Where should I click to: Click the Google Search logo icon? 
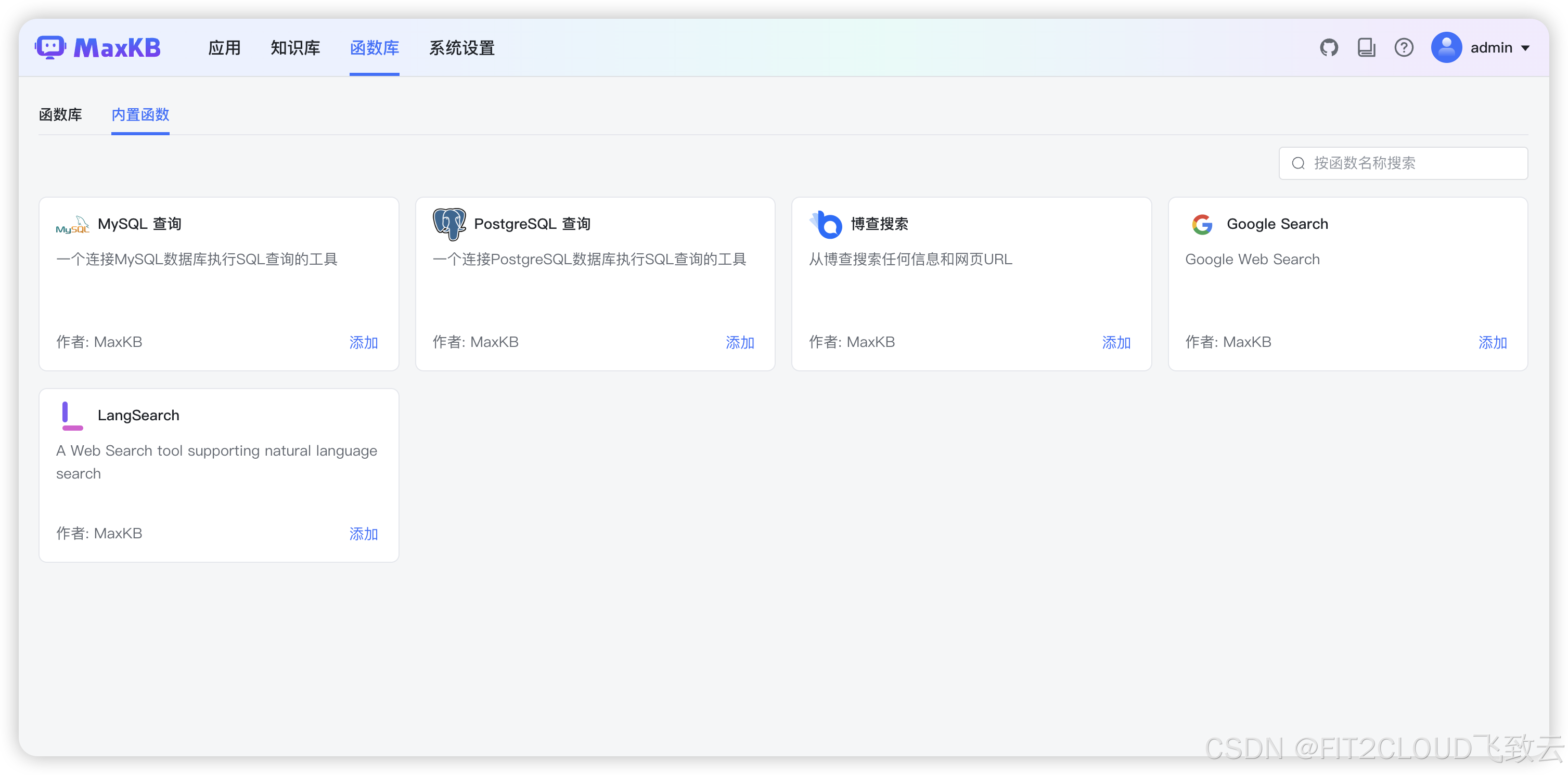[1202, 225]
